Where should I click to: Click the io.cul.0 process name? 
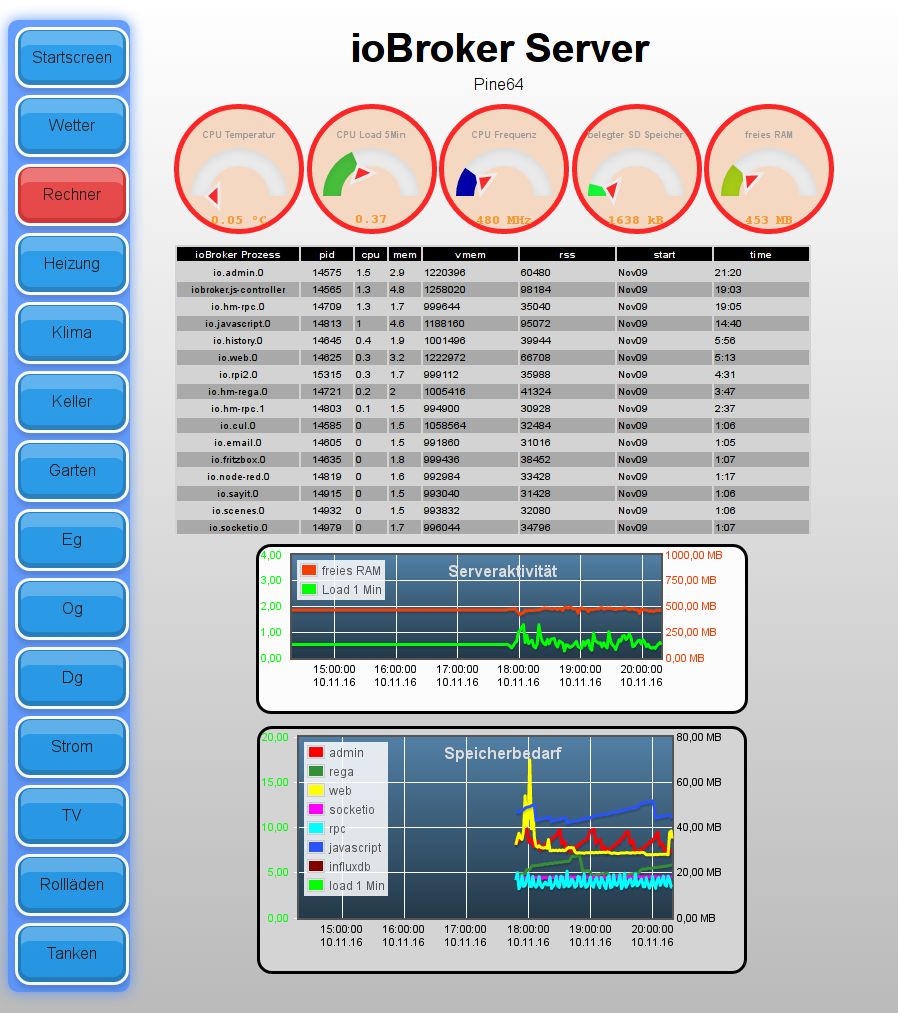(238, 426)
